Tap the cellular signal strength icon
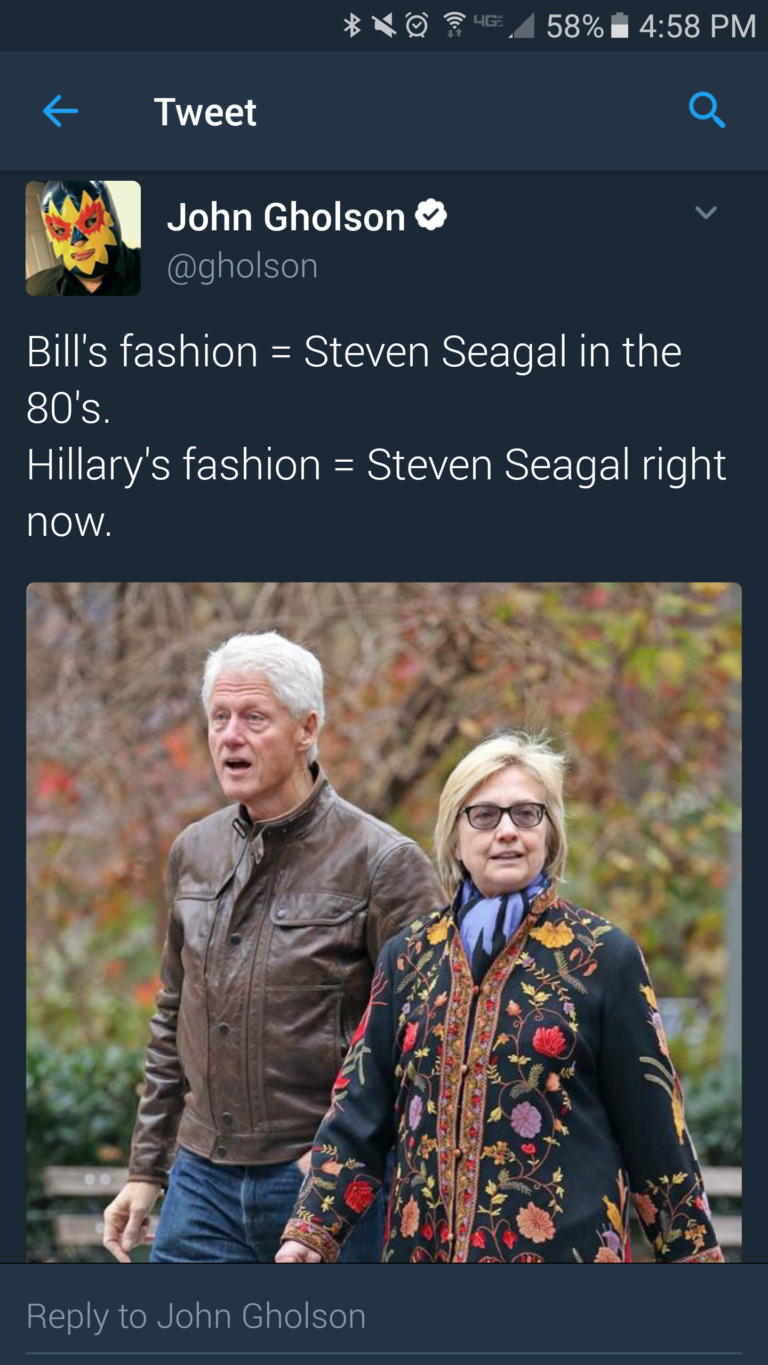This screenshot has width=768, height=1365. 520,26
